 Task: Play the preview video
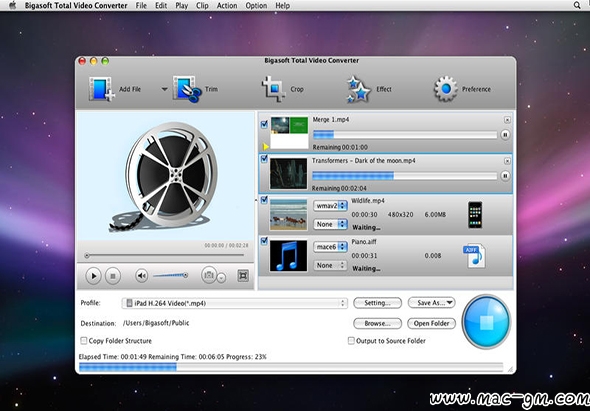pyautogui.click(x=93, y=276)
